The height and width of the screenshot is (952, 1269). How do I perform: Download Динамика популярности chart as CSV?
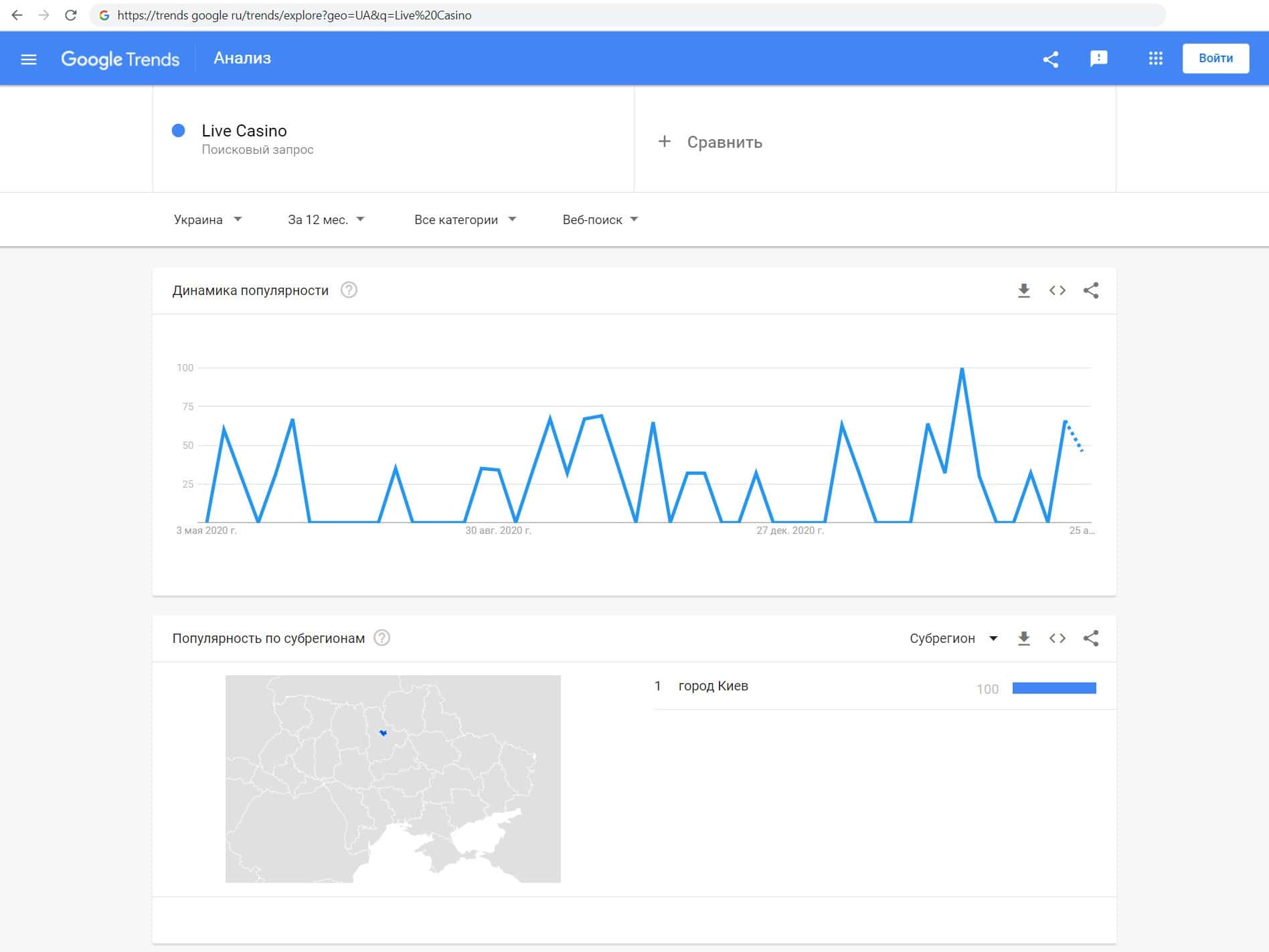click(1024, 290)
